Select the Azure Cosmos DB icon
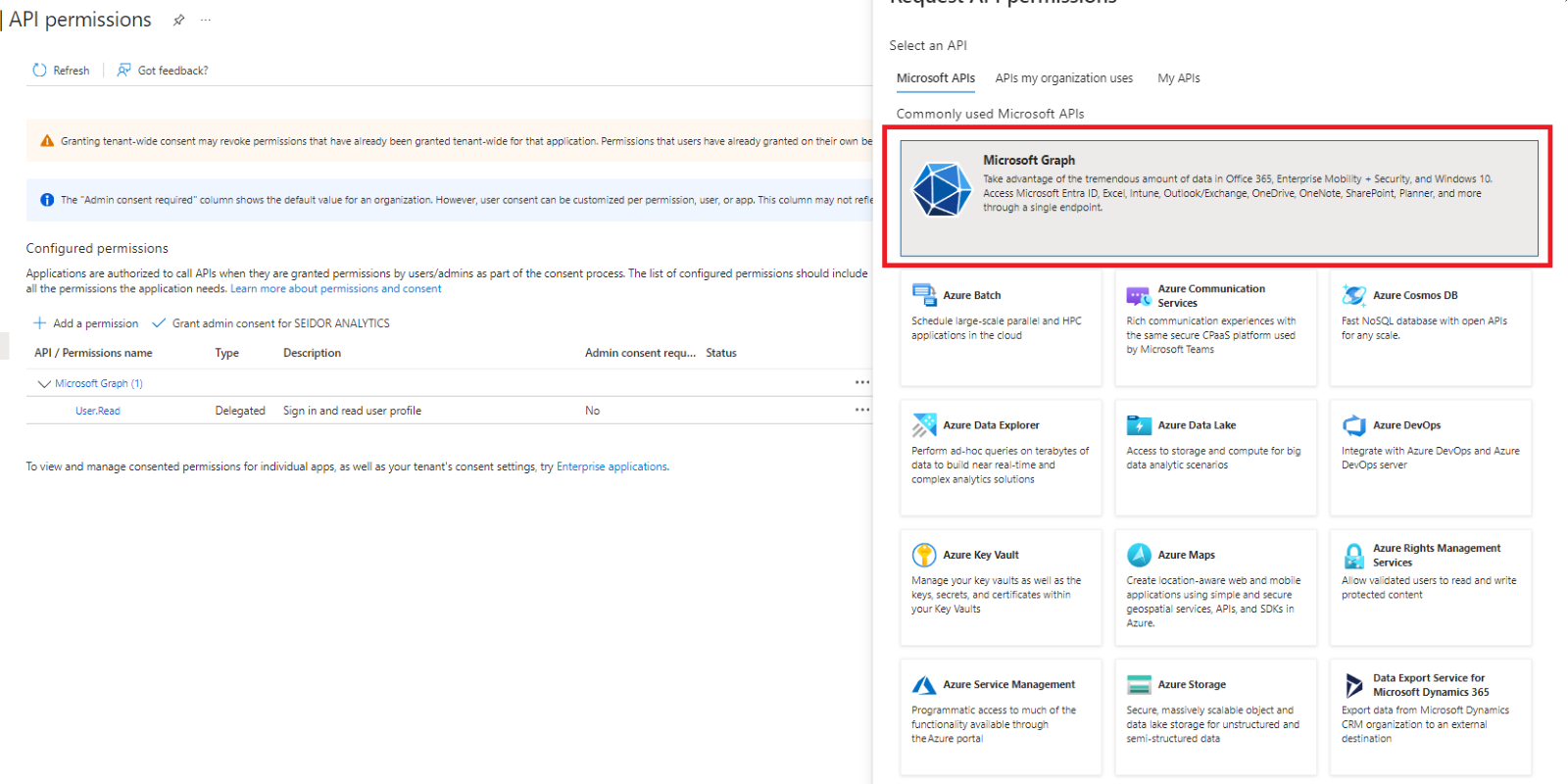The width and height of the screenshot is (1568, 784). coord(1353,295)
